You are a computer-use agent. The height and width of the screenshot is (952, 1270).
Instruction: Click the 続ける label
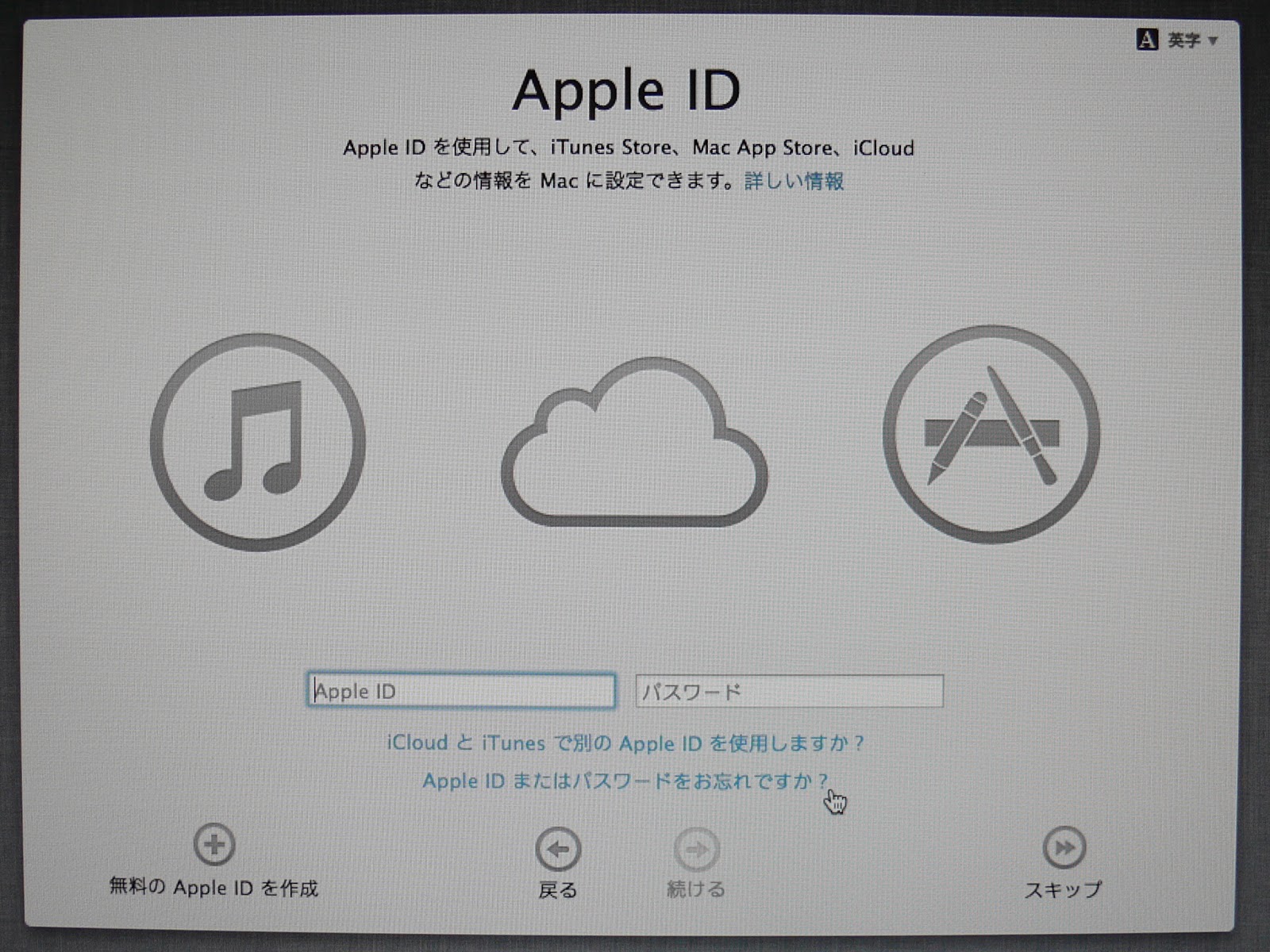click(696, 889)
